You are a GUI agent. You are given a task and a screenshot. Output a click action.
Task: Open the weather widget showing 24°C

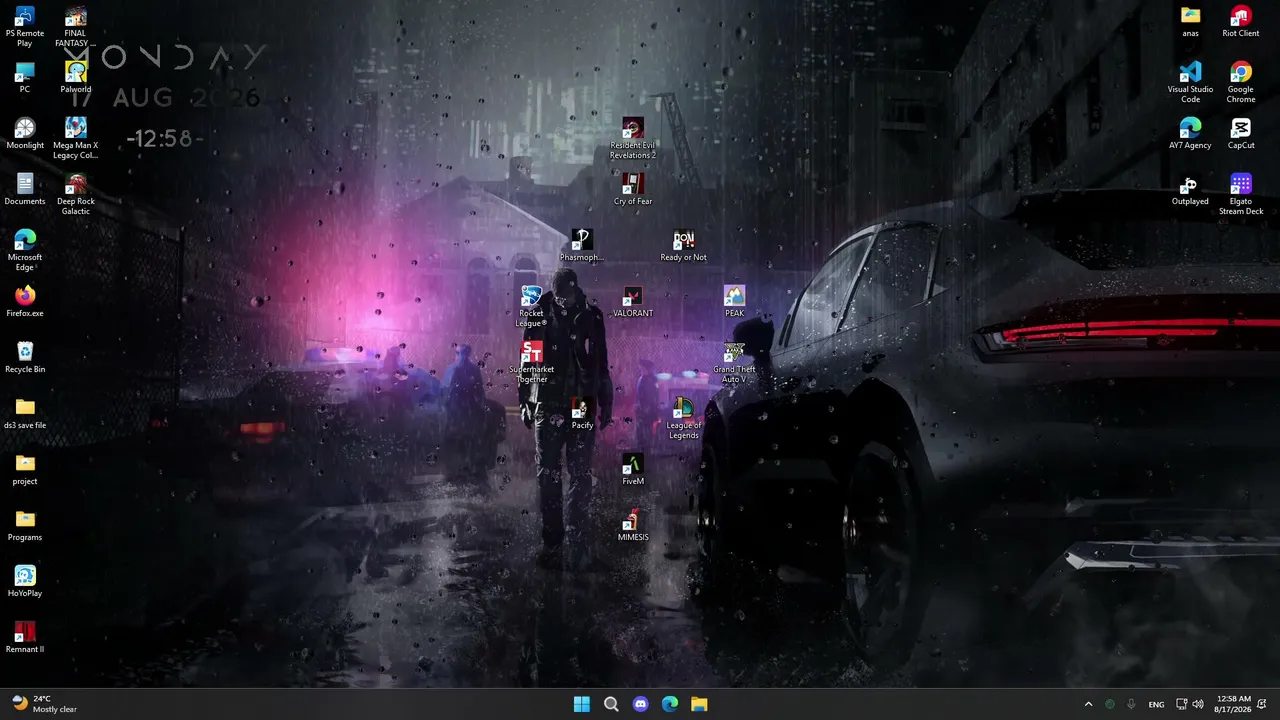click(x=45, y=704)
